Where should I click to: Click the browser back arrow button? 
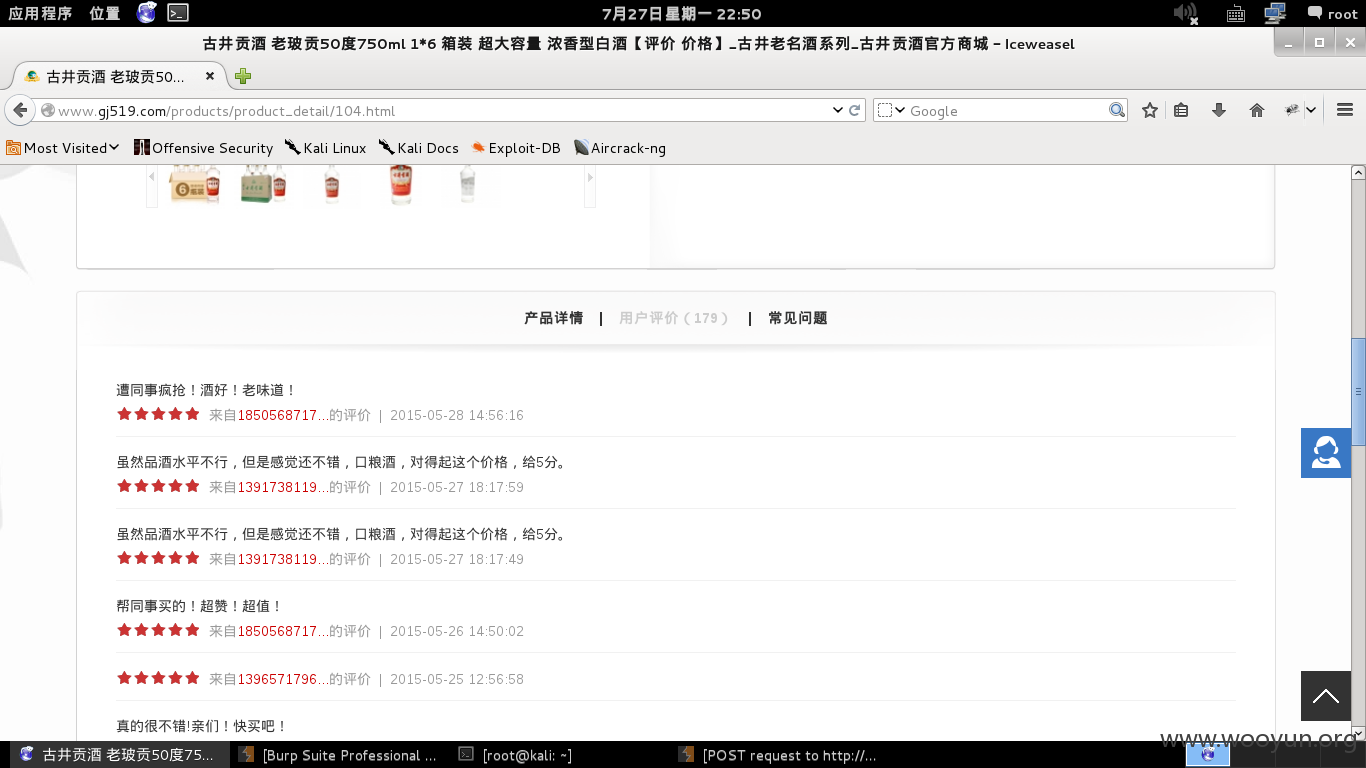tap(20, 111)
